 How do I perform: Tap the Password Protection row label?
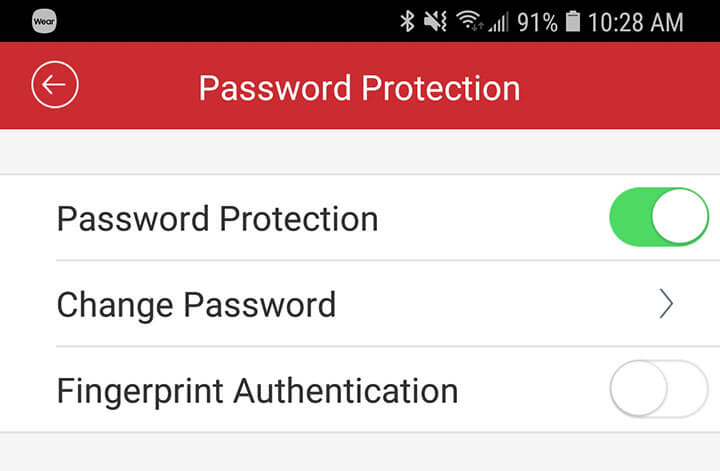[x=217, y=218]
